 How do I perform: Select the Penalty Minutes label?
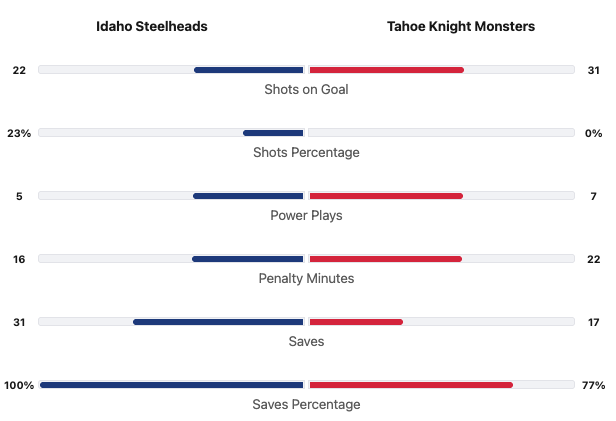pos(306,278)
